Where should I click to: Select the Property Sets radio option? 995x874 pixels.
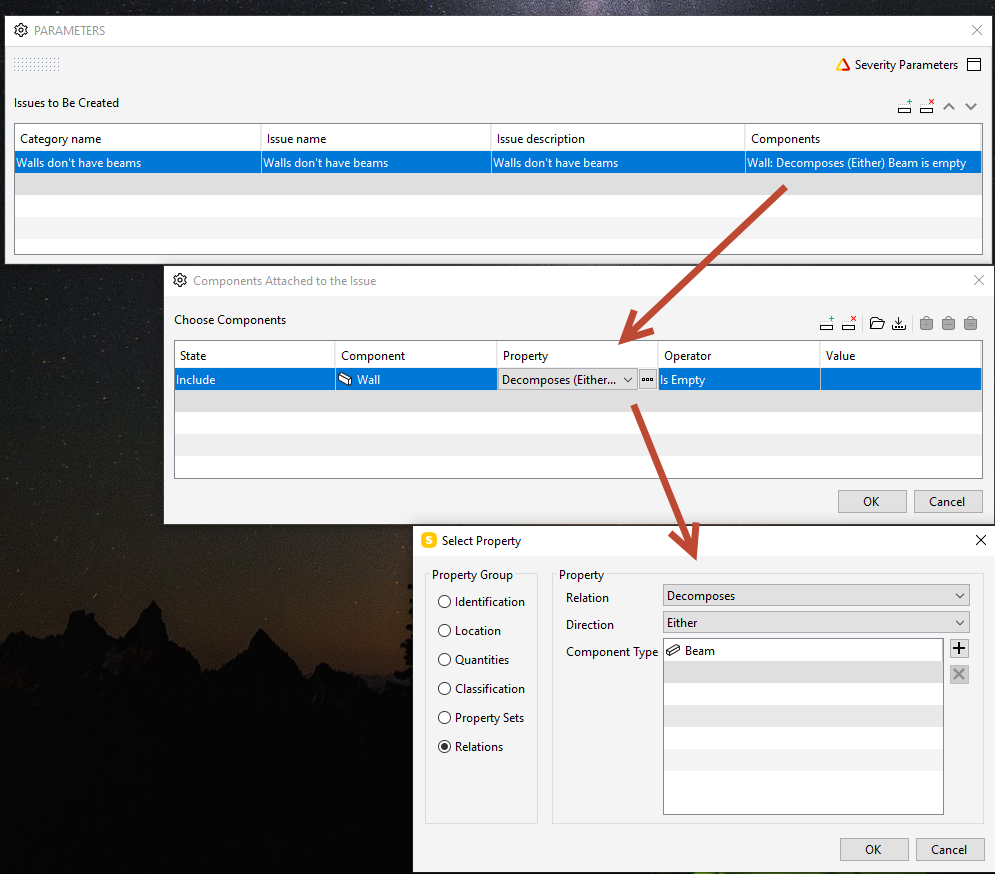pyautogui.click(x=481, y=718)
